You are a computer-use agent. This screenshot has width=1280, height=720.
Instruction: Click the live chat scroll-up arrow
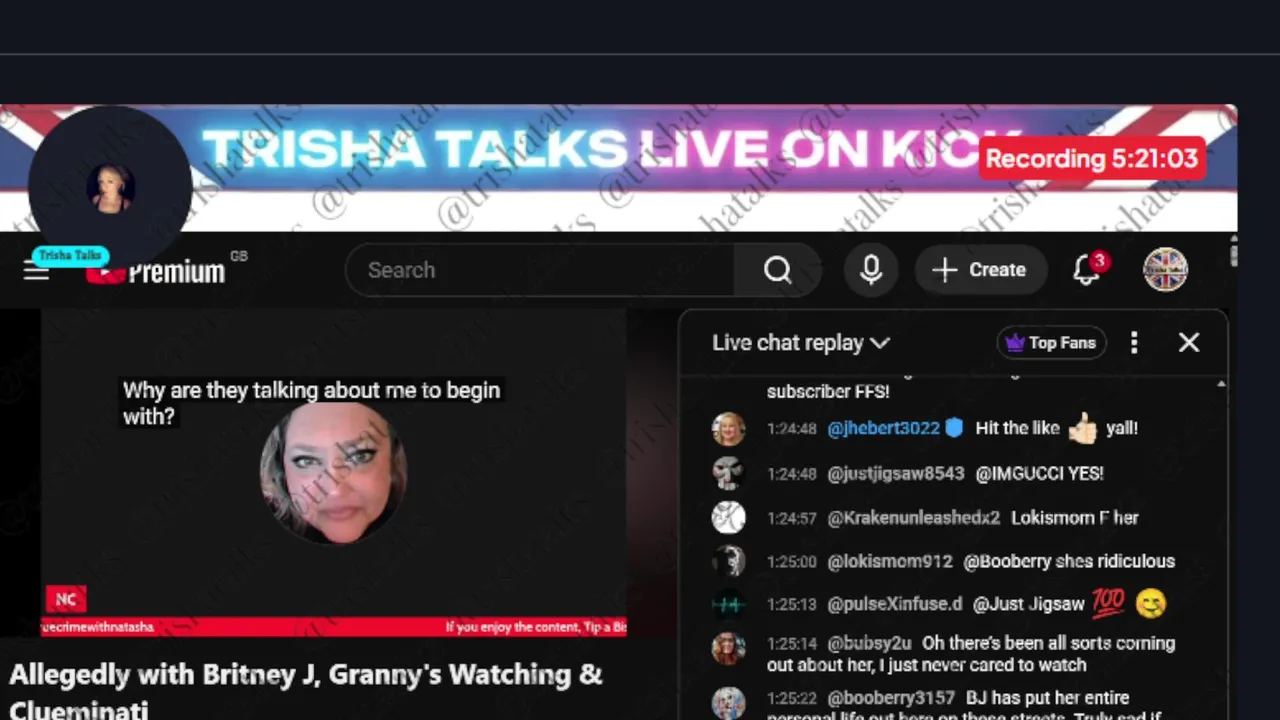click(1221, 385)
